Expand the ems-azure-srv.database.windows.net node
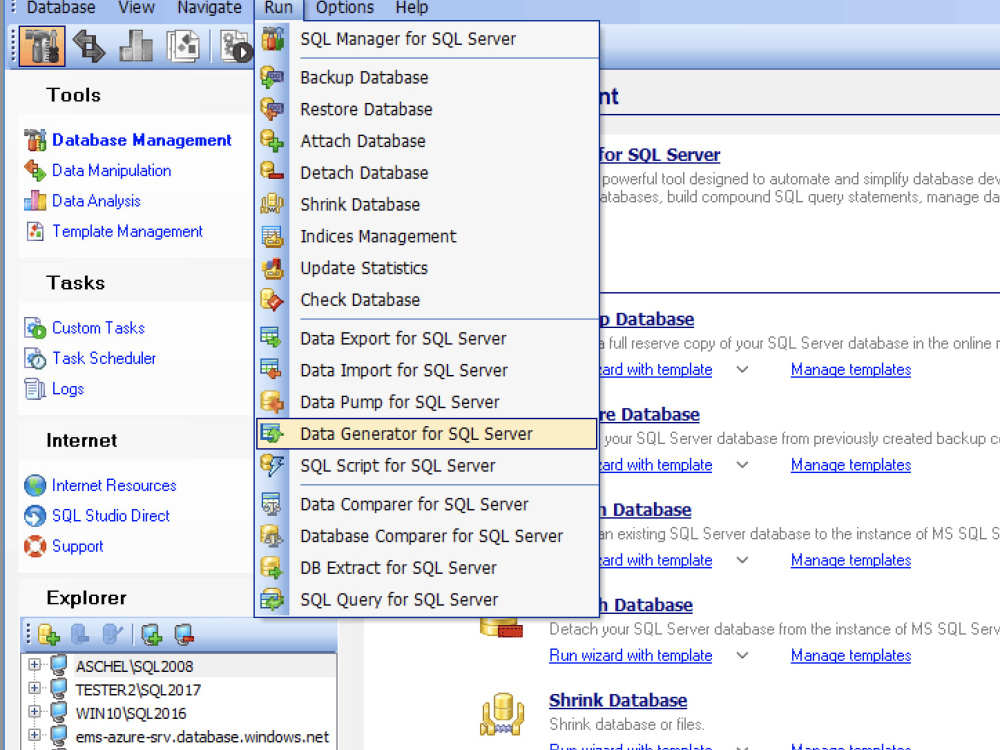 34,736
